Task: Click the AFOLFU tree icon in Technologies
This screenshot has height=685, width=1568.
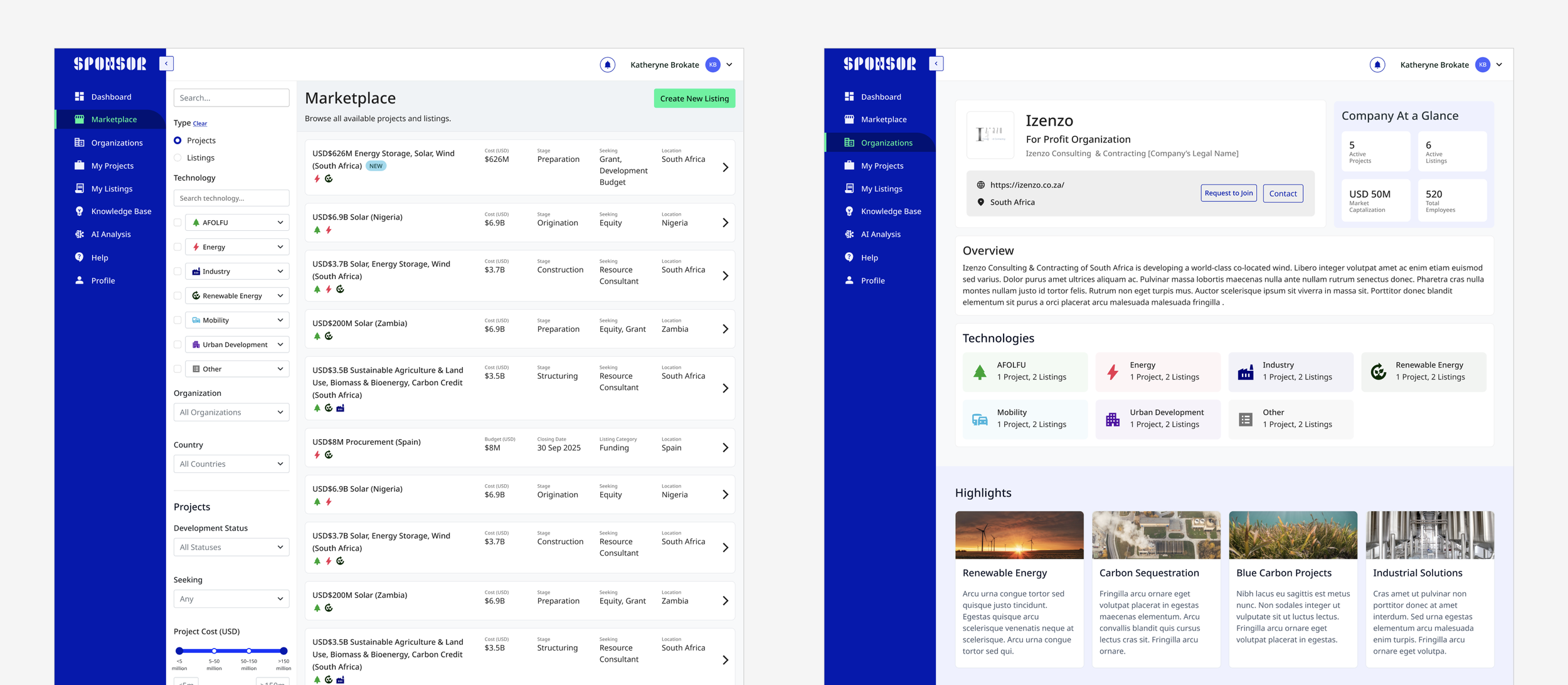Action: tap(980, 372)
